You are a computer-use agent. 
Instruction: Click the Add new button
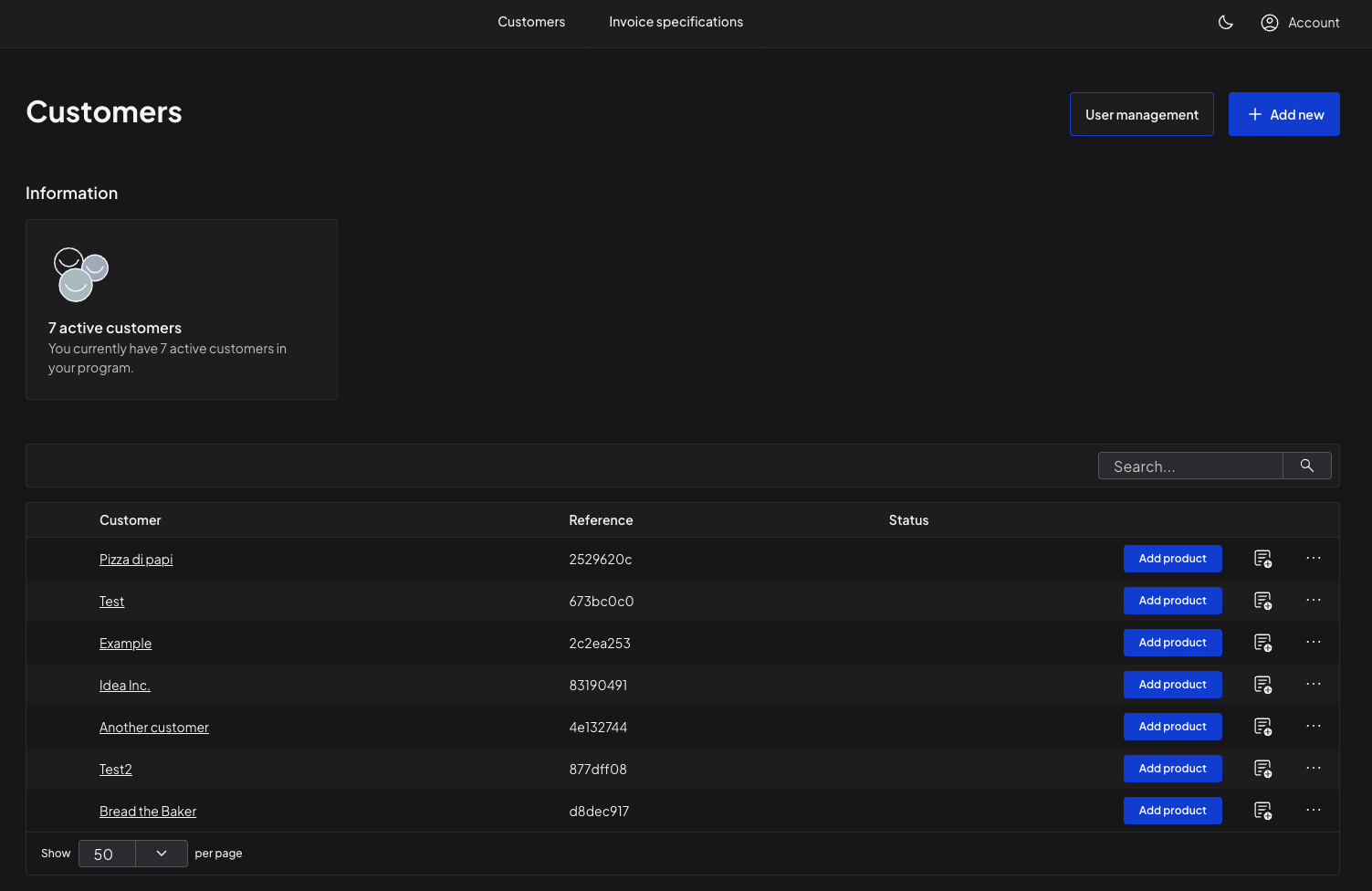tap(1283, 114)
